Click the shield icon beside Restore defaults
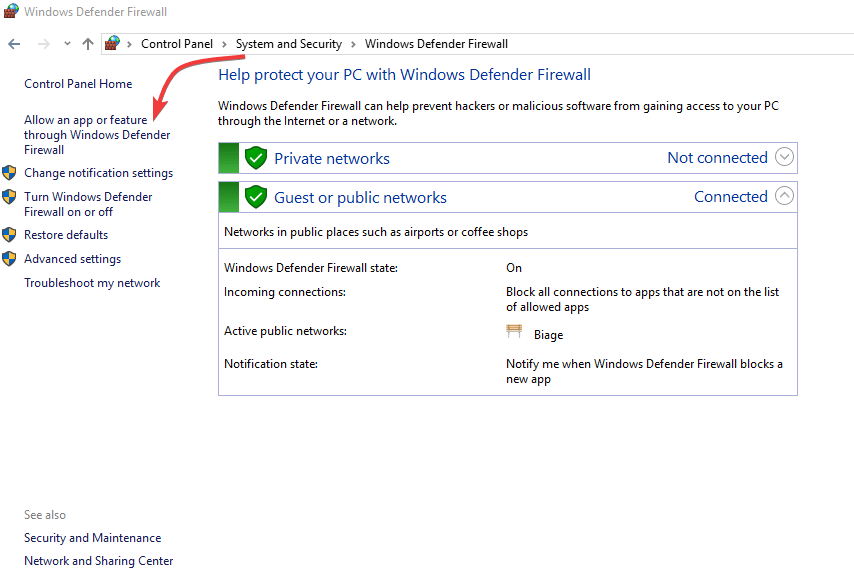The image size is (854, 579). [x=9, y=235]
